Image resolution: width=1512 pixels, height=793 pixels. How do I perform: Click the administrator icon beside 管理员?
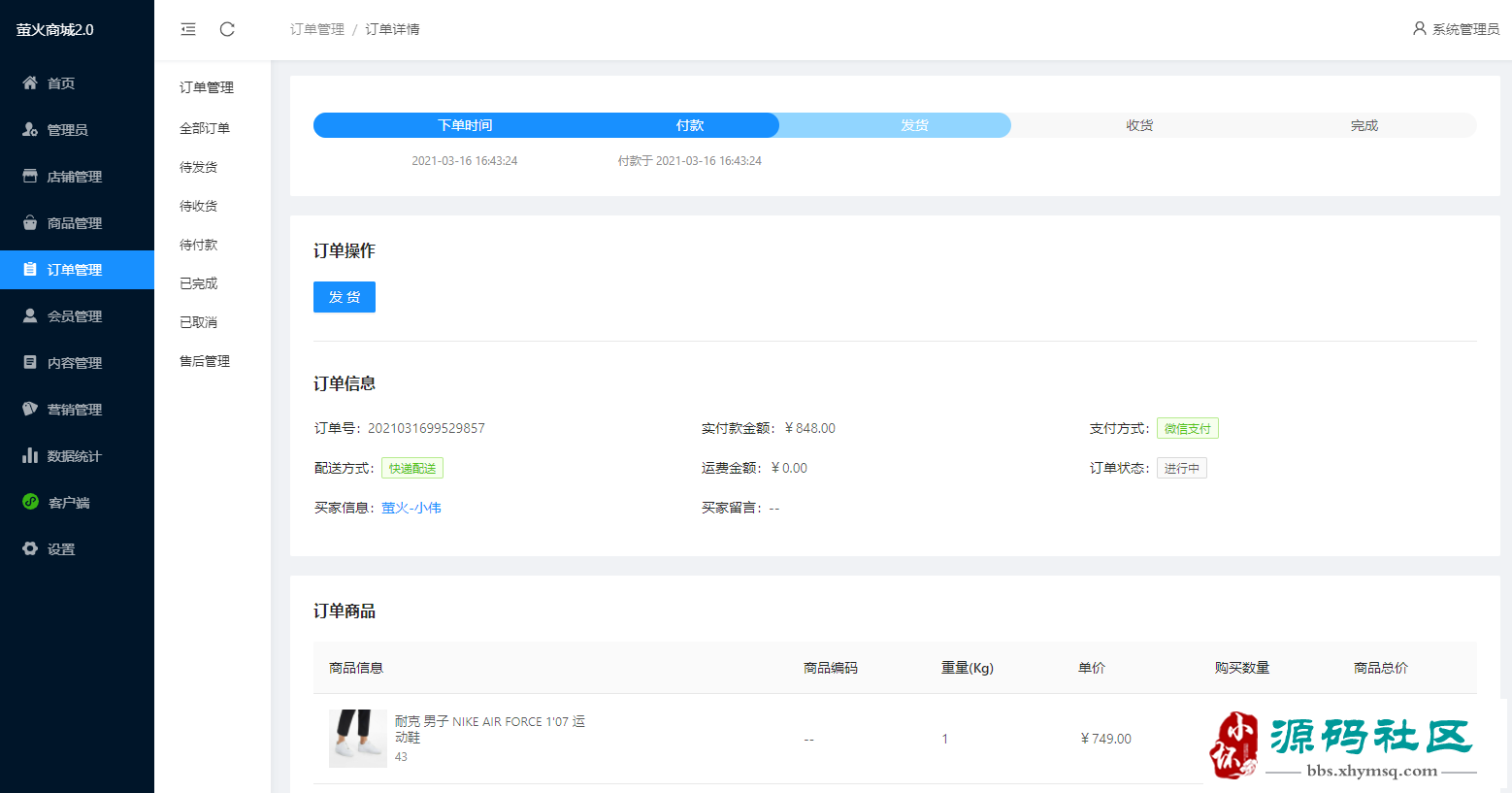click(x=30, y=130)
